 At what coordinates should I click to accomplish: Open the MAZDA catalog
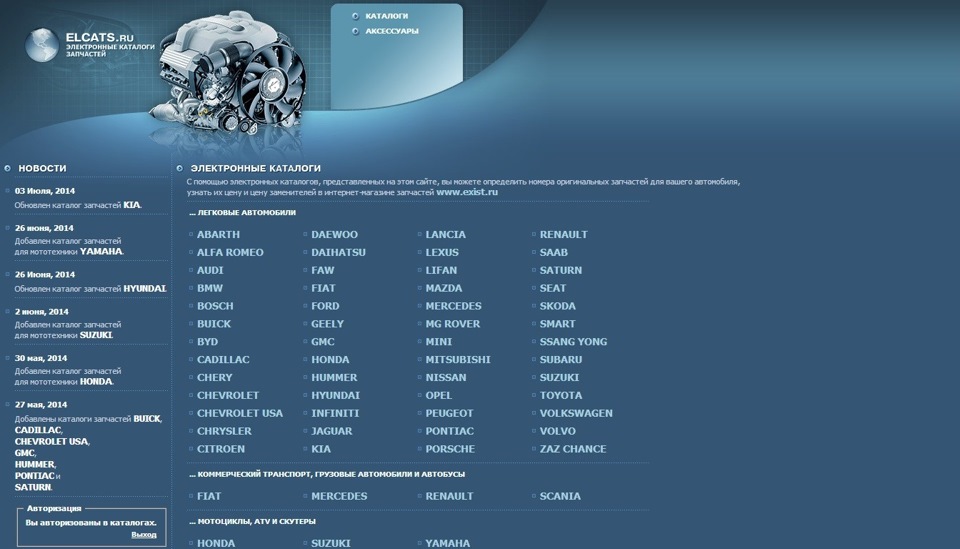pyautogui.click(x=443, y=288)
